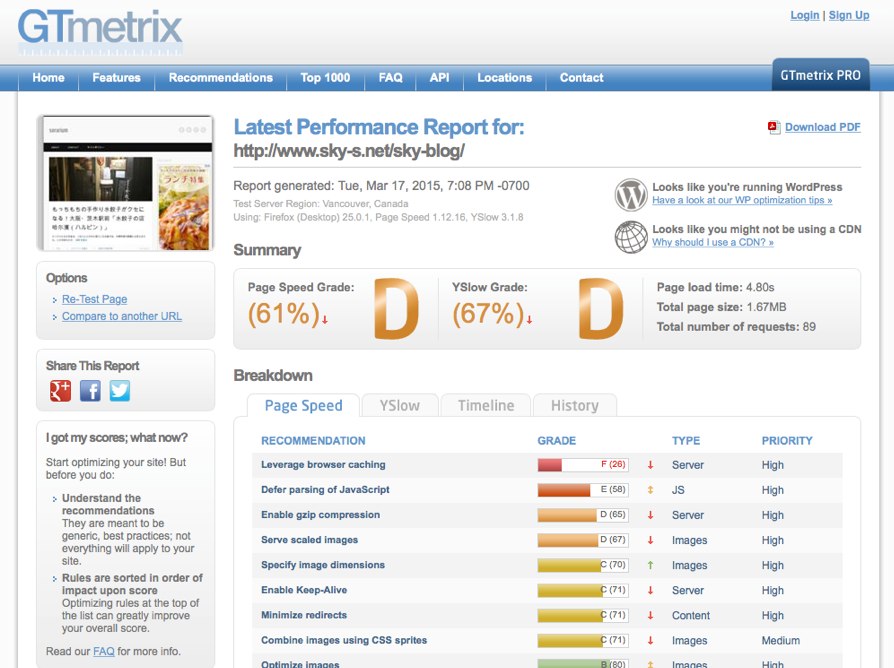This screenshot has height=668, width=894.
Task: Expand the Serve scaled images recommendation
Action: pyautogui.click(x=310, y=540)
